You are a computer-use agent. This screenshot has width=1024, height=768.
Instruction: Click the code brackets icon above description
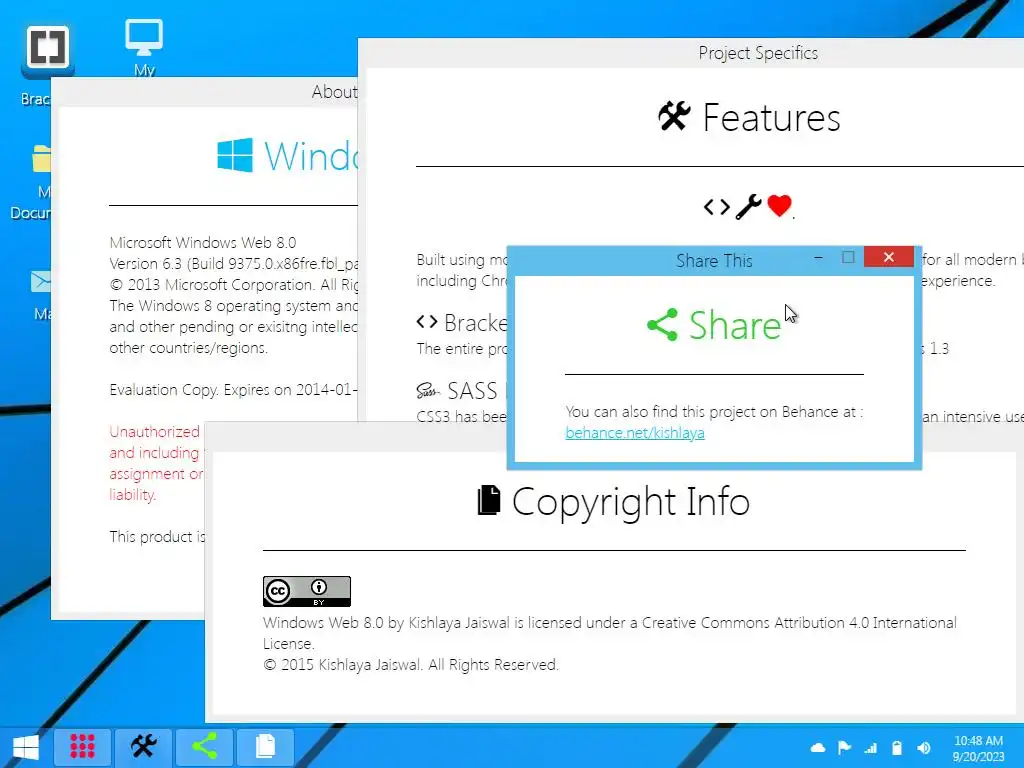pyautogui.click(x=716, y=207)
